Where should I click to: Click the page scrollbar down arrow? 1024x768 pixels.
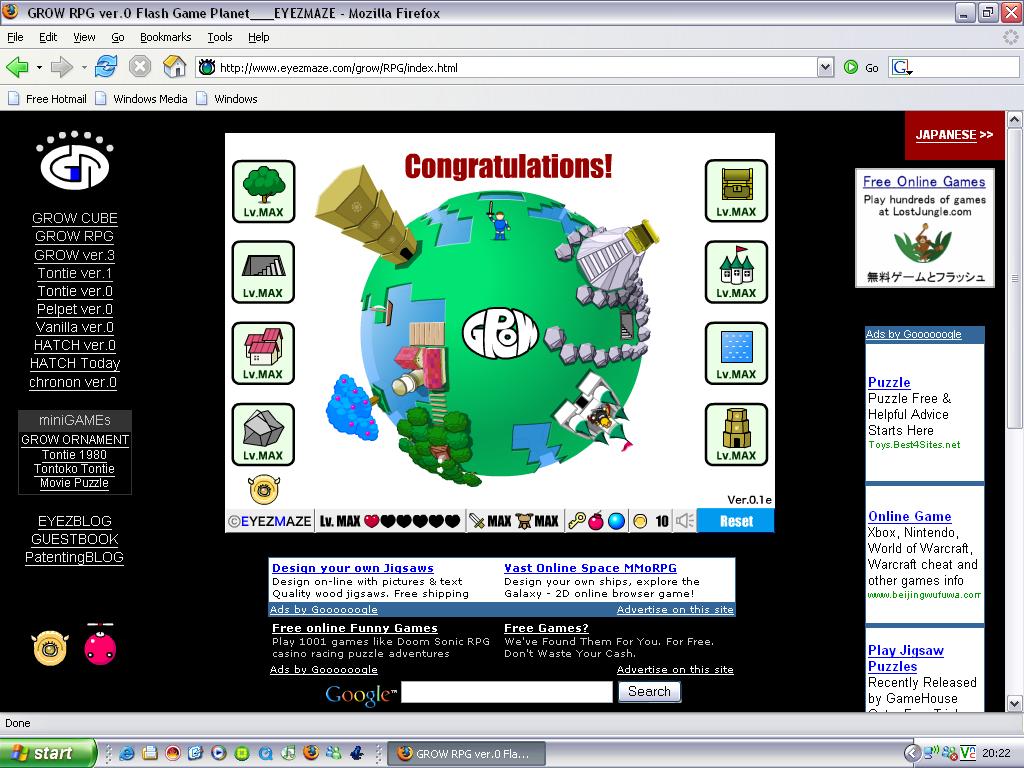point(1014,703)
